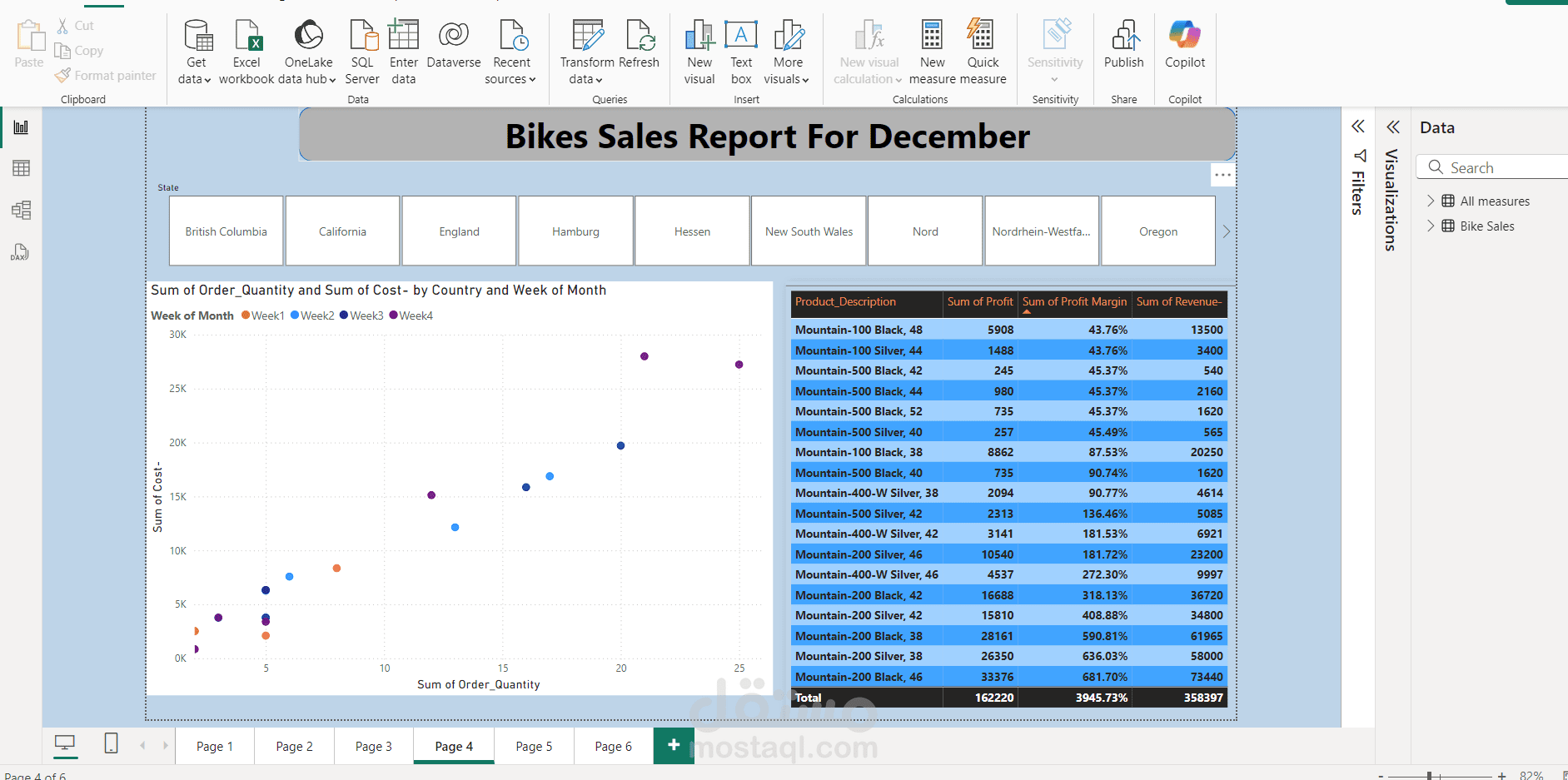
Task: Insert a New visual
Action: pos(699,52)
